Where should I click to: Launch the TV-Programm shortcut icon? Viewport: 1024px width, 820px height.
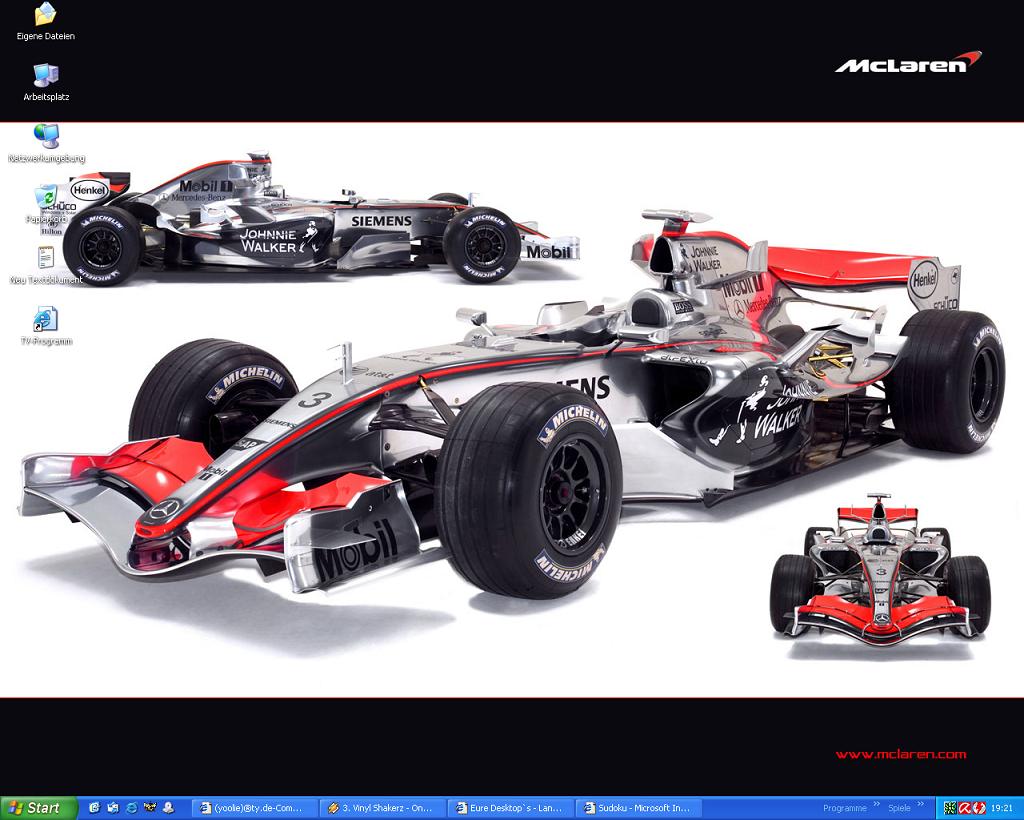(45, 320)
